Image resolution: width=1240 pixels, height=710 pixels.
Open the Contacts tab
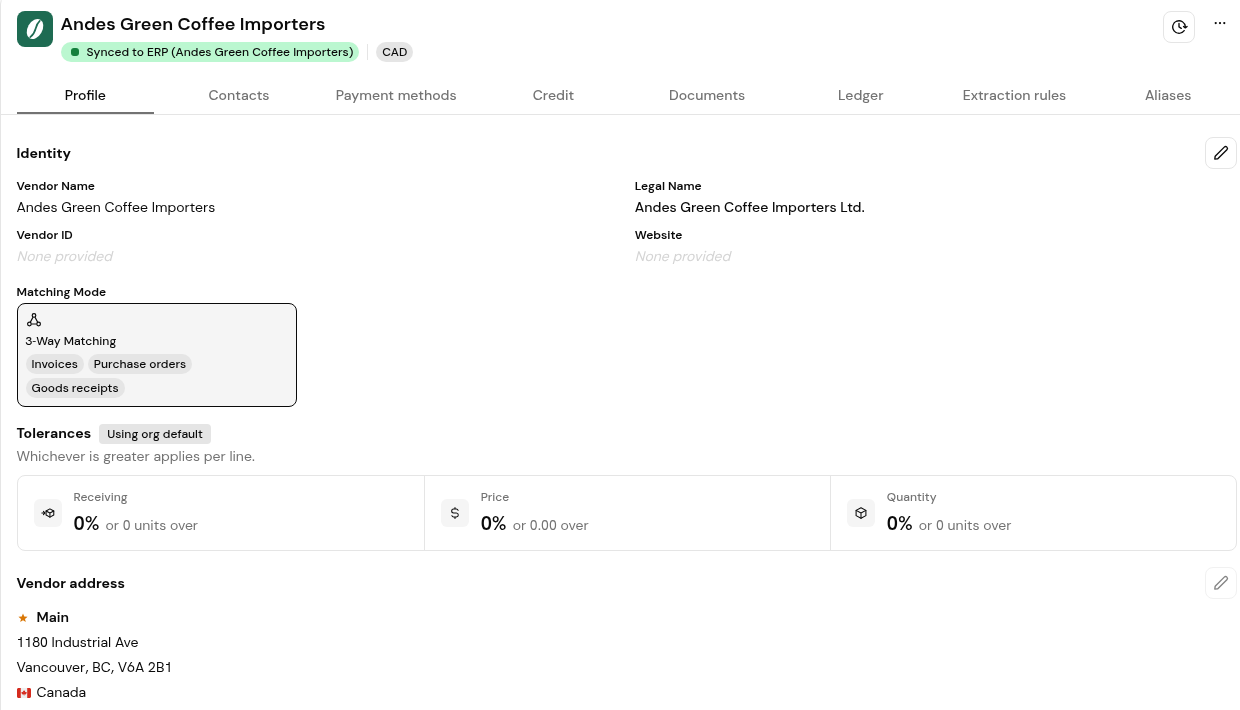tap(239, 95)
